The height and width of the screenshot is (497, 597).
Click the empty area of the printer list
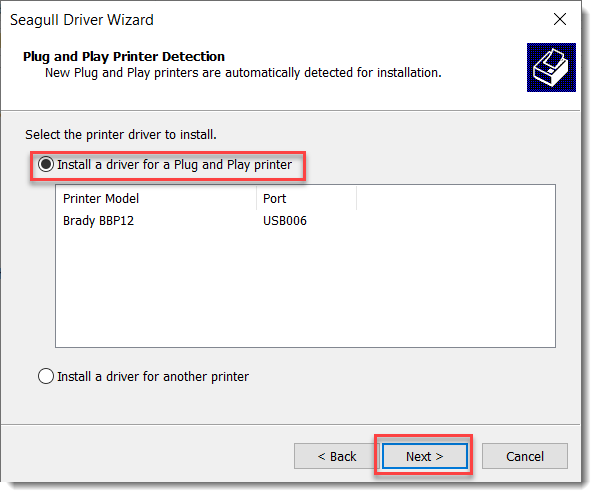pos(305,288)
